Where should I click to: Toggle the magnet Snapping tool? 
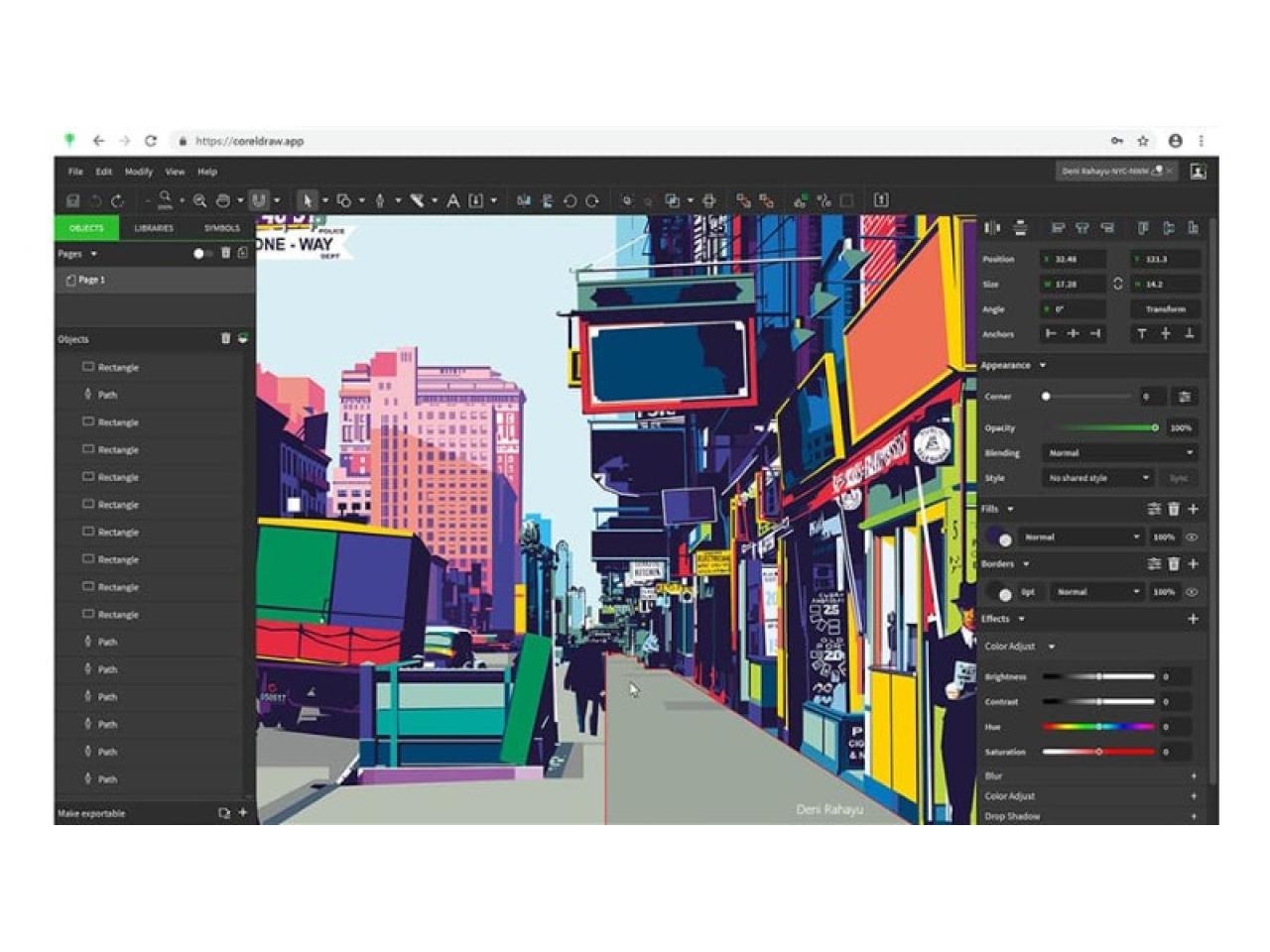pyautogui.click(x=258, y=200)
